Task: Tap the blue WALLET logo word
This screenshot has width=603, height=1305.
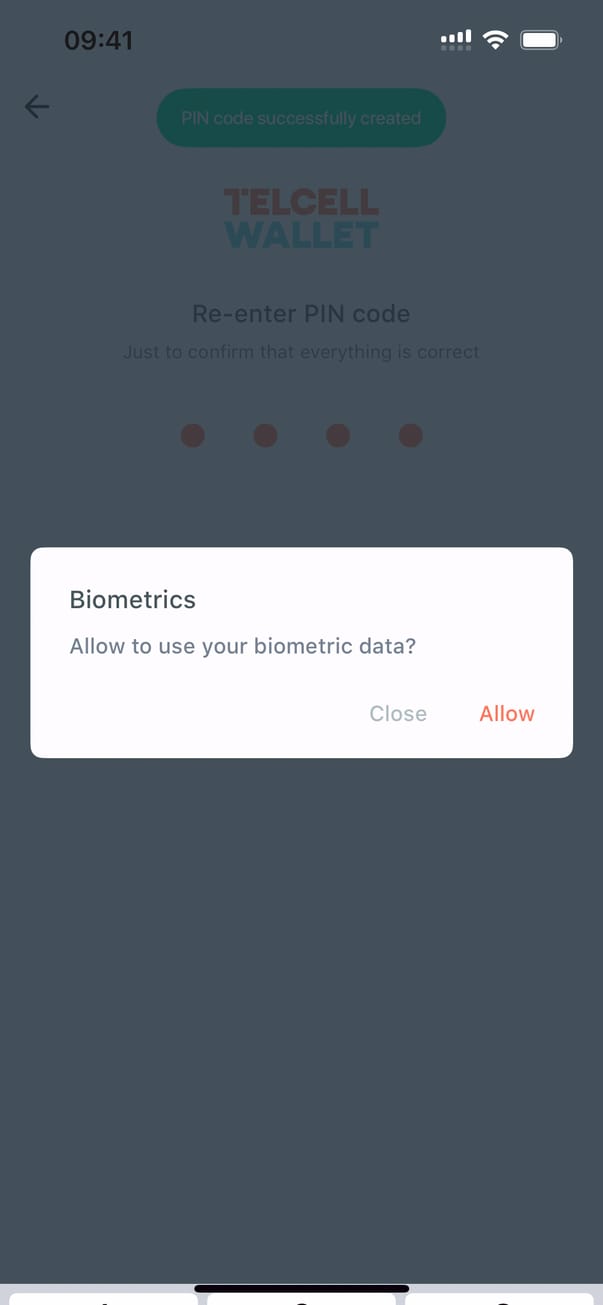Action: pyautogui.click(x=301, y=235)
